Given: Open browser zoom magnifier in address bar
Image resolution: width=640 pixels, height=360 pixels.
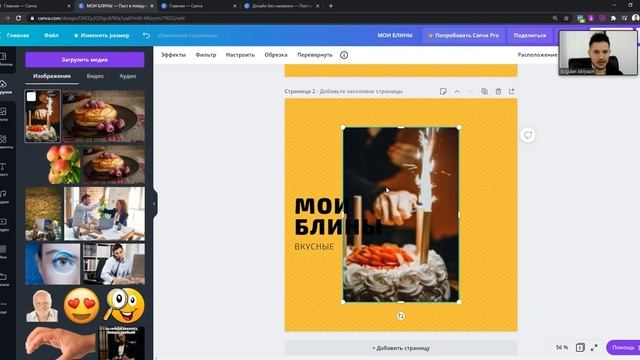Looking at the screenshot, I should point(555,18).
